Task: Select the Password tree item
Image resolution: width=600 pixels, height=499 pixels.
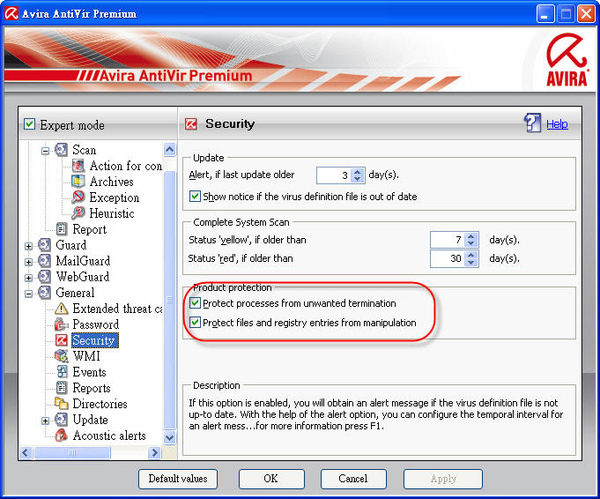Action: (x=96, y=324)
